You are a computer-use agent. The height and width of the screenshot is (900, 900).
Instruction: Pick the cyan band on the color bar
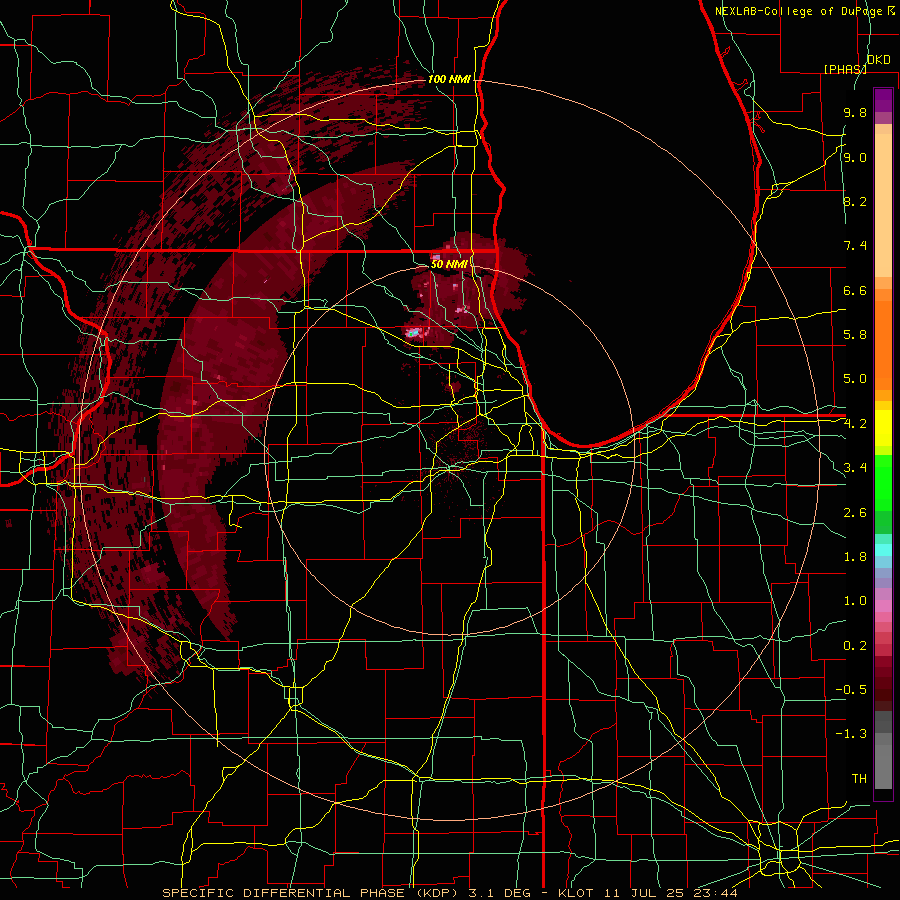[883, 550]
